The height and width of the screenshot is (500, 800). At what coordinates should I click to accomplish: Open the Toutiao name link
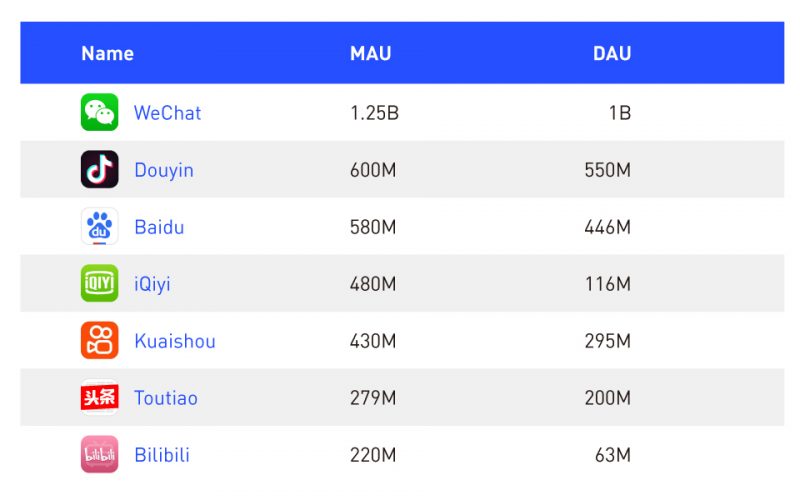166,398
